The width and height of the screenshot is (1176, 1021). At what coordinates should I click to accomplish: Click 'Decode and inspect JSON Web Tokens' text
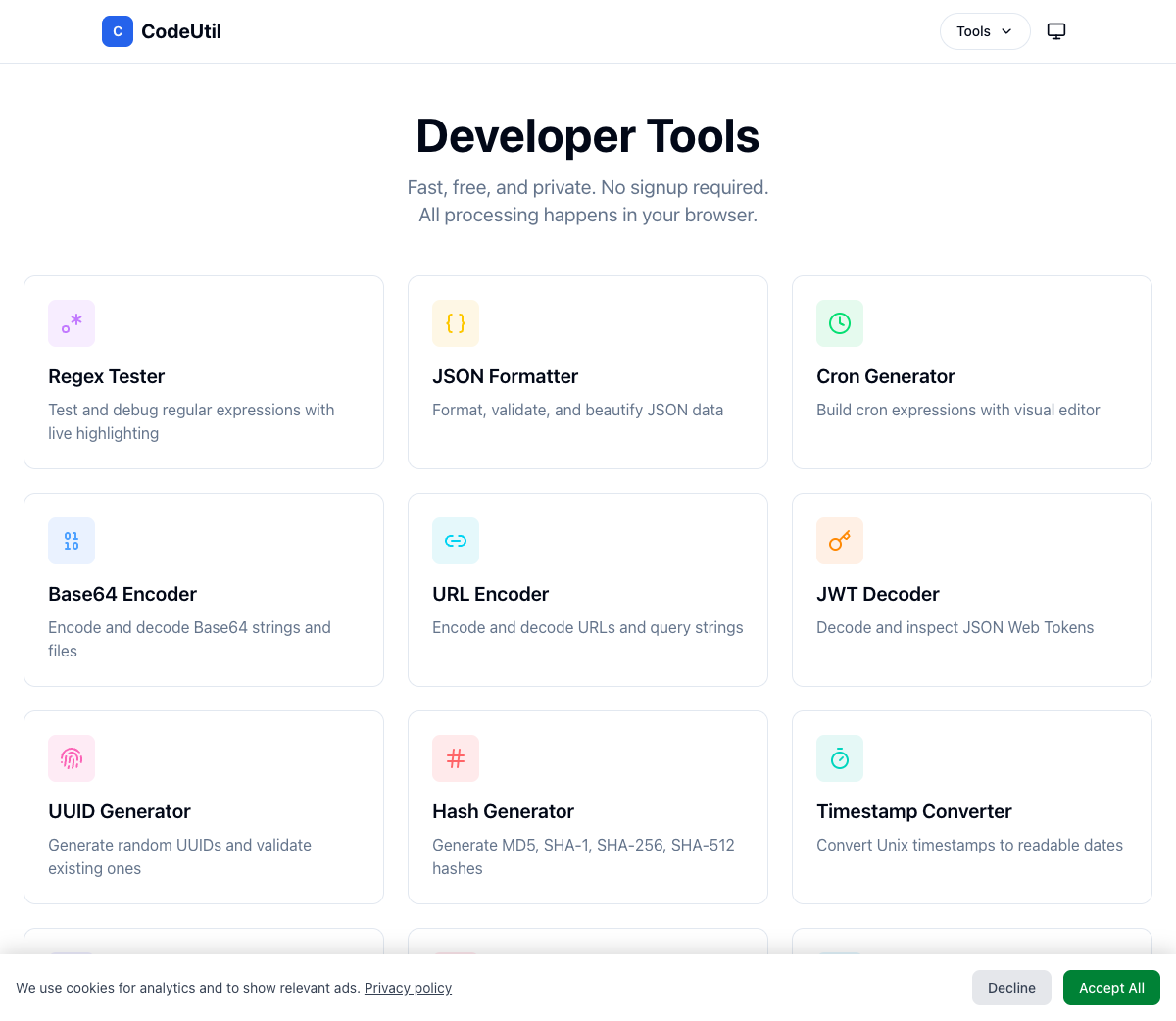955,627
